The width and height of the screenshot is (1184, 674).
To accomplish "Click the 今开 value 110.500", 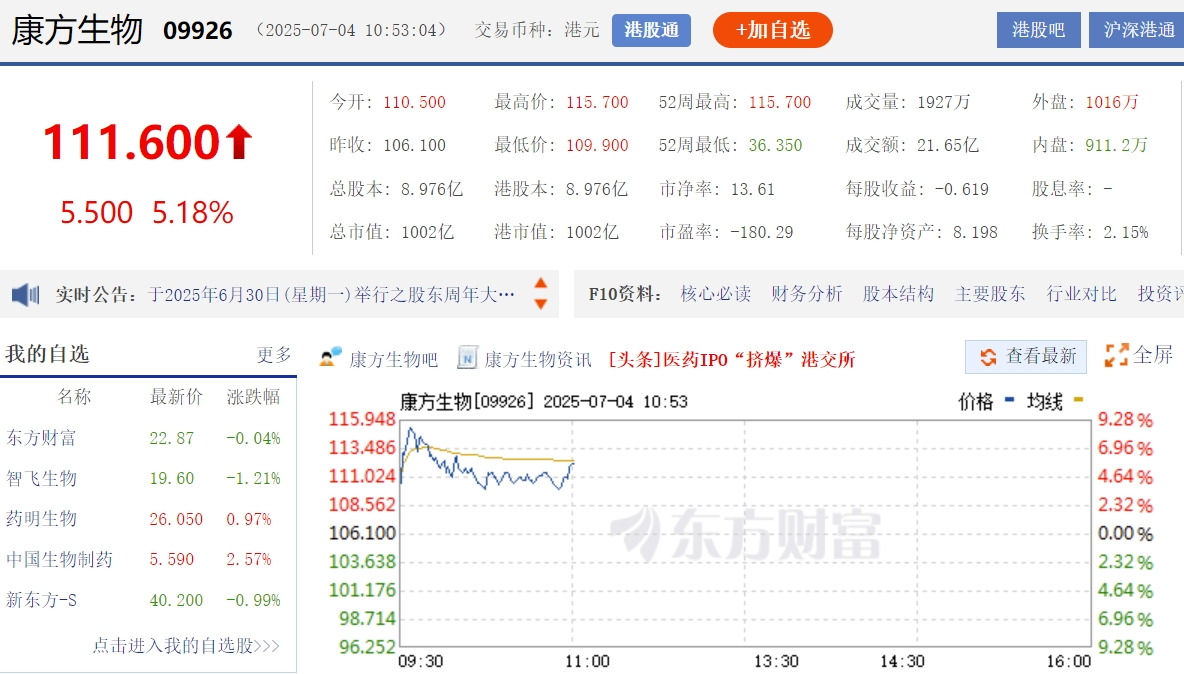I will 415,102.
